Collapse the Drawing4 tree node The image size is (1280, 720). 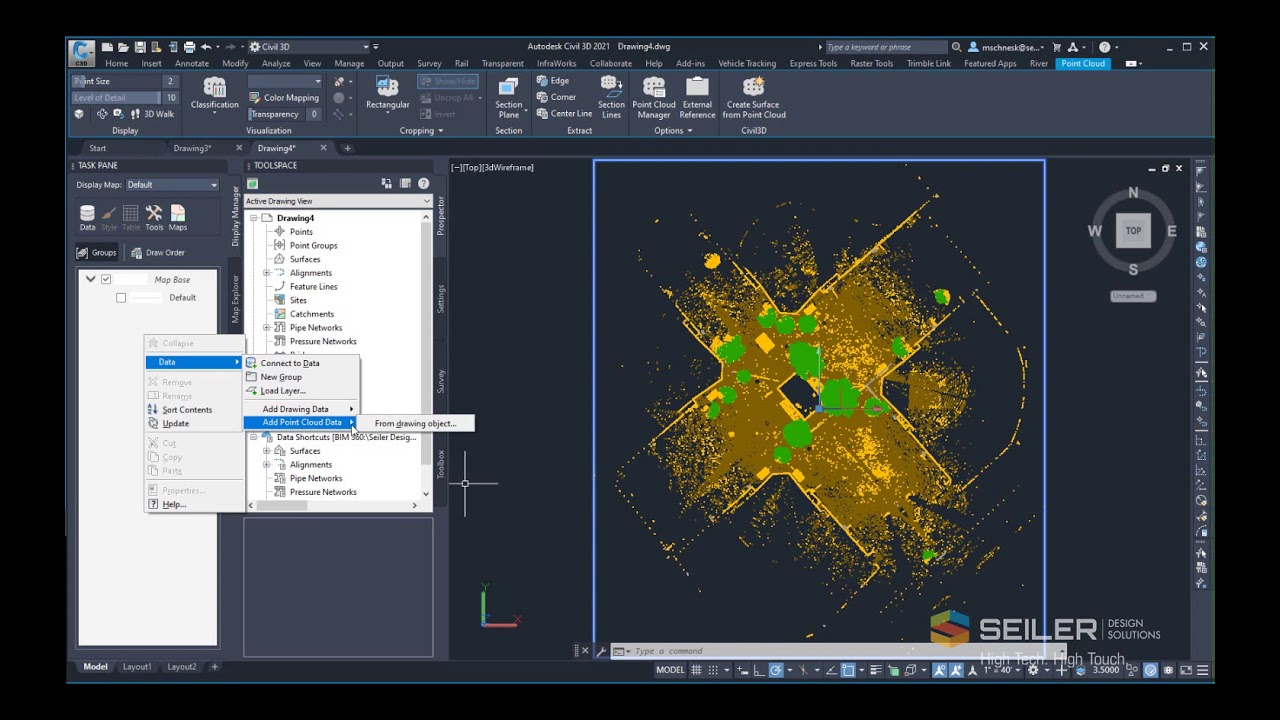click(254, 218)
